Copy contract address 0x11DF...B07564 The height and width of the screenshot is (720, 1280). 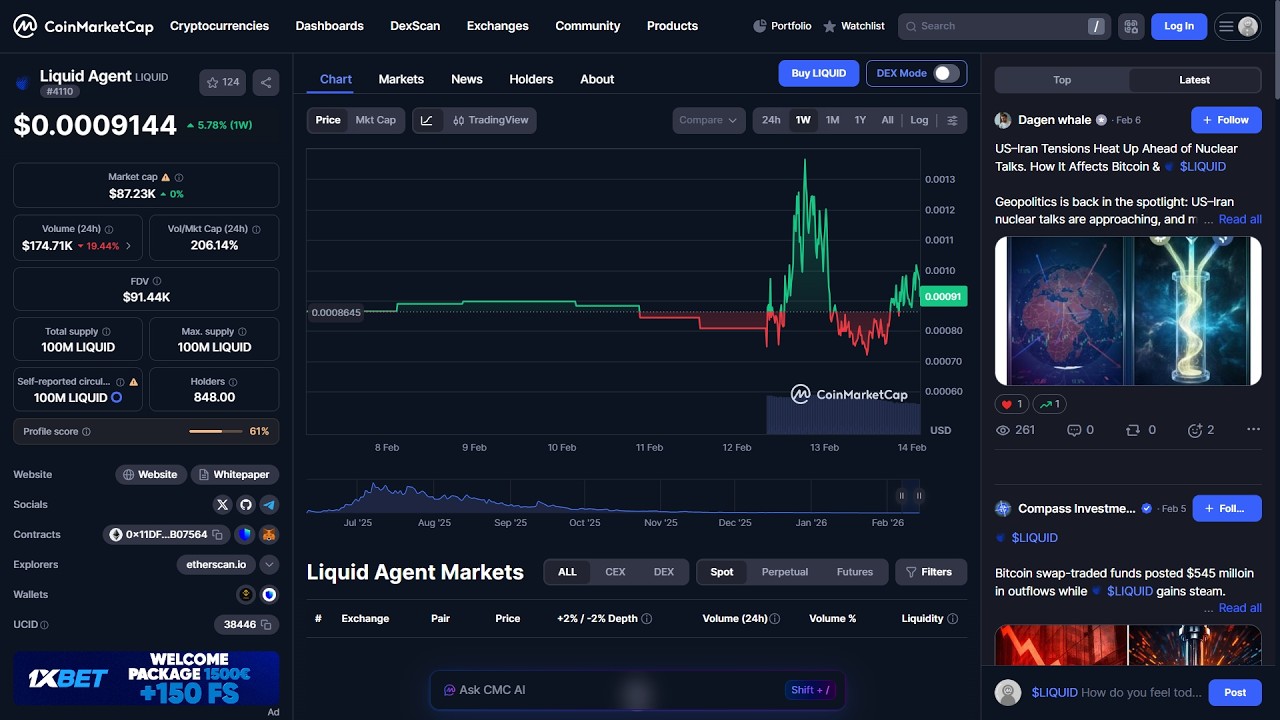pyautogui.click(x=217, y=535)
